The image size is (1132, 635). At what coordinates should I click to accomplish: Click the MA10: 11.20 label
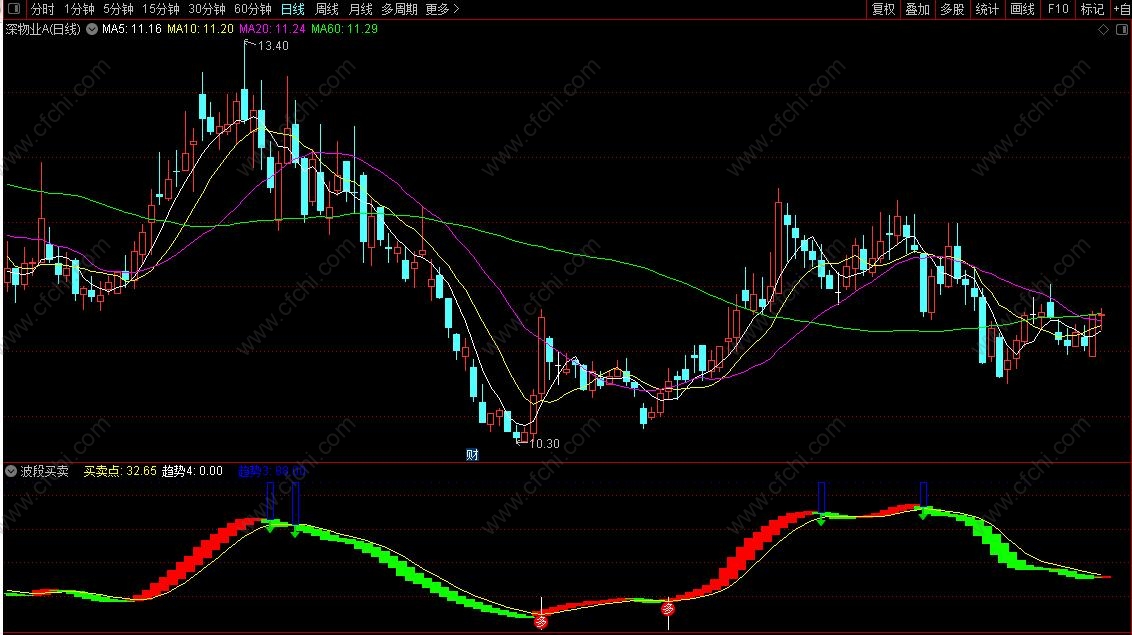(200, 29)
